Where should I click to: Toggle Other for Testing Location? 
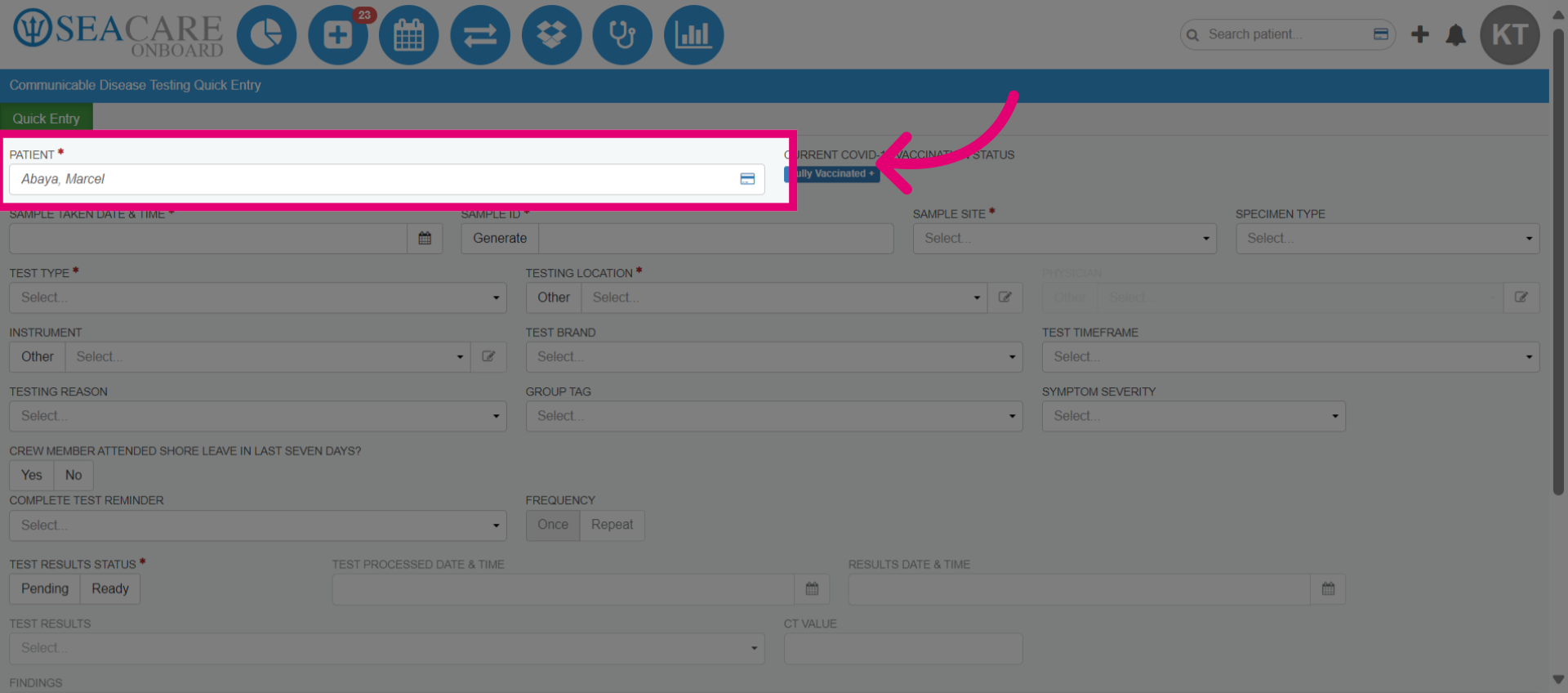(554, 297)
